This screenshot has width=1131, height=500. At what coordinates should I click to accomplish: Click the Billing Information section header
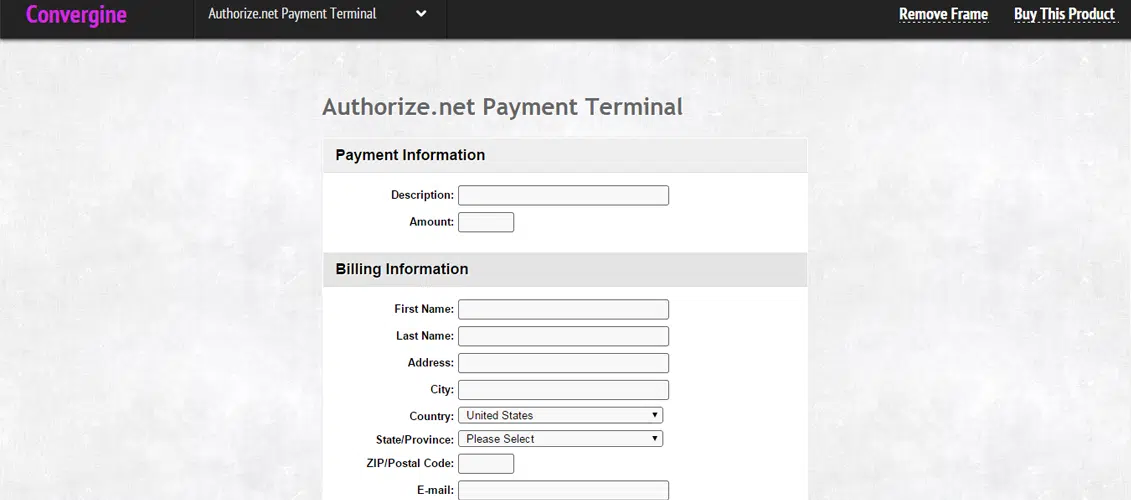coord(402,269)
